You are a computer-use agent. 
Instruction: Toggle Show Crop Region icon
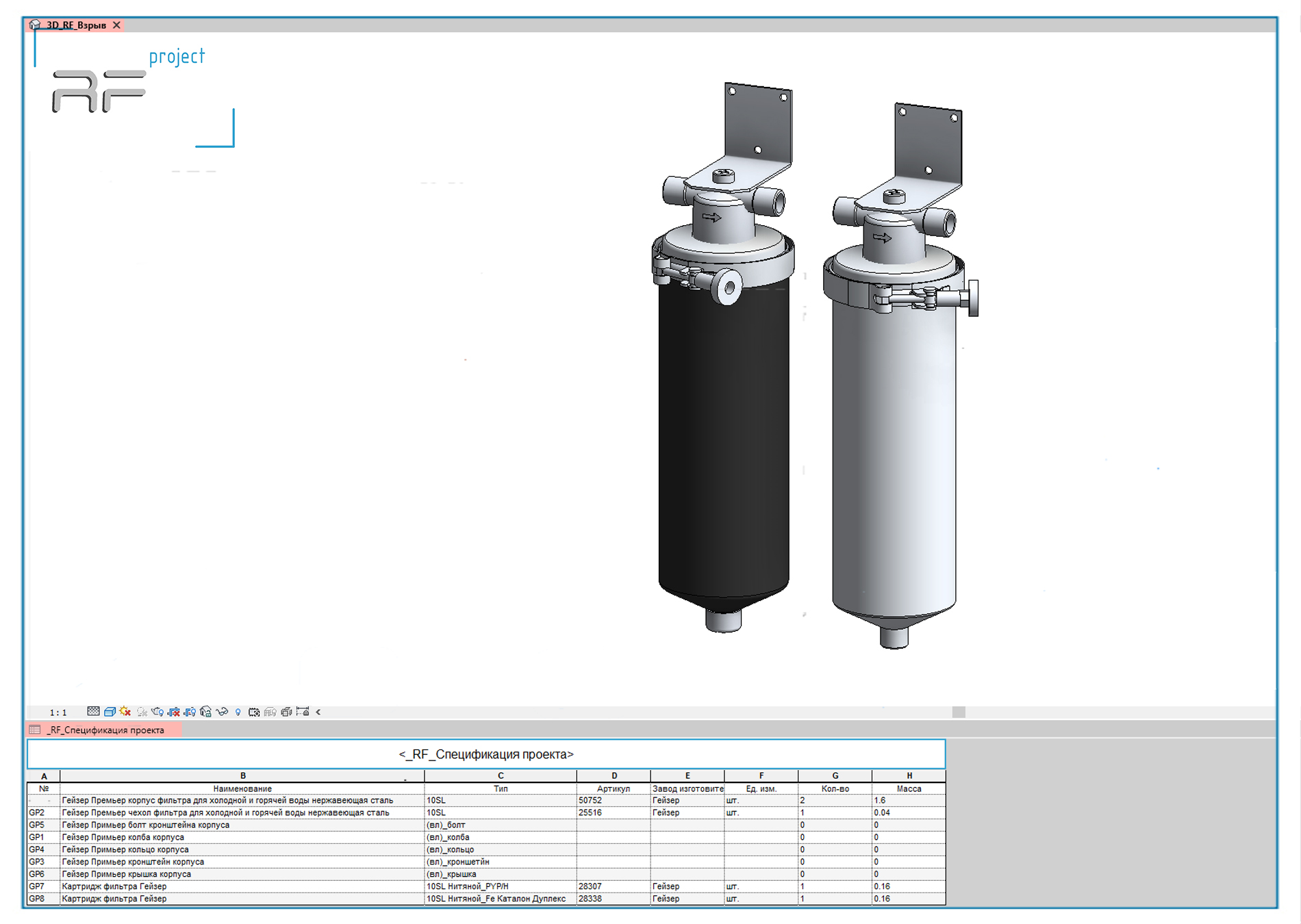tap(190, 712)
